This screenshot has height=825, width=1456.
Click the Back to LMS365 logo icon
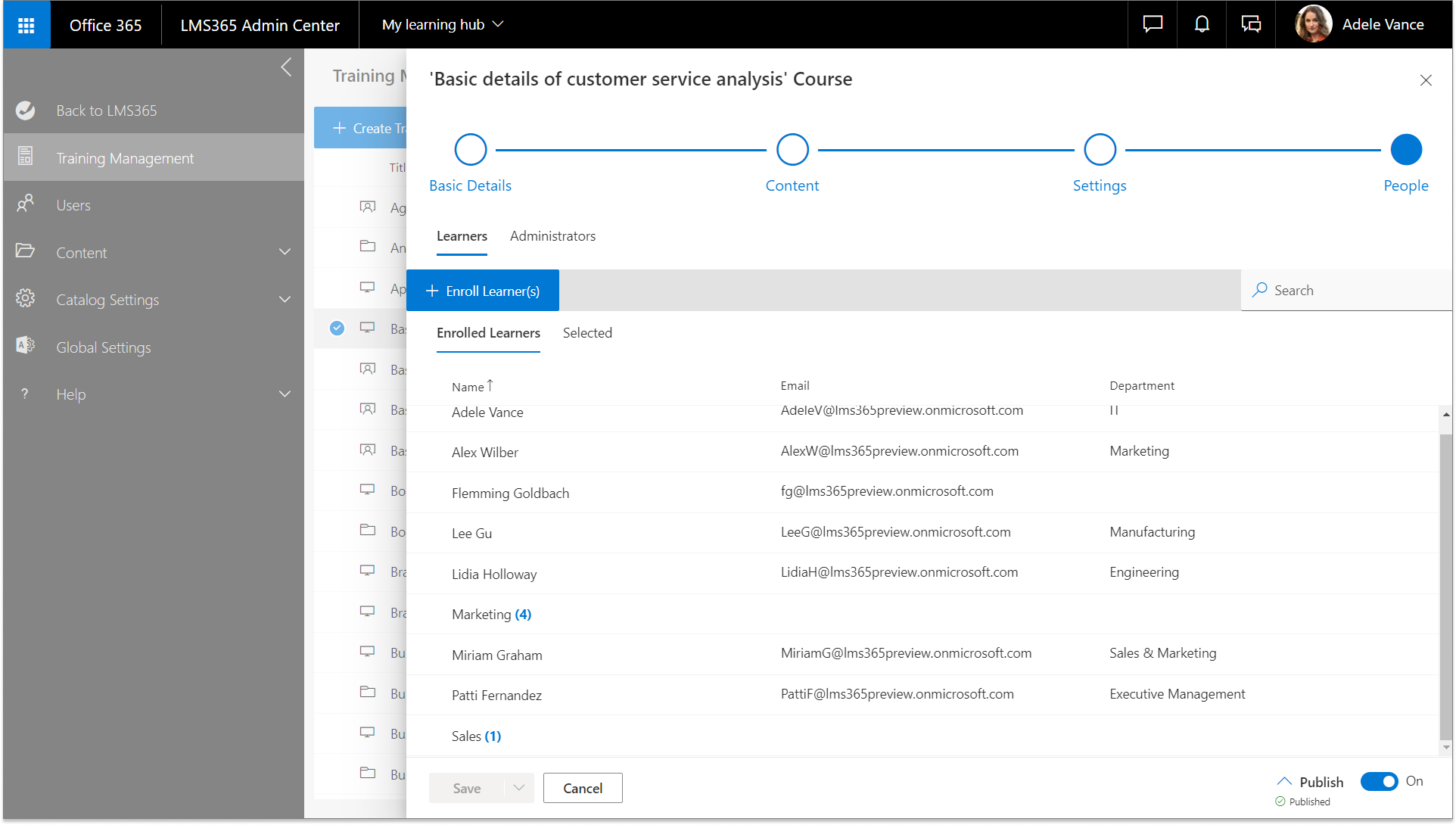25,111
